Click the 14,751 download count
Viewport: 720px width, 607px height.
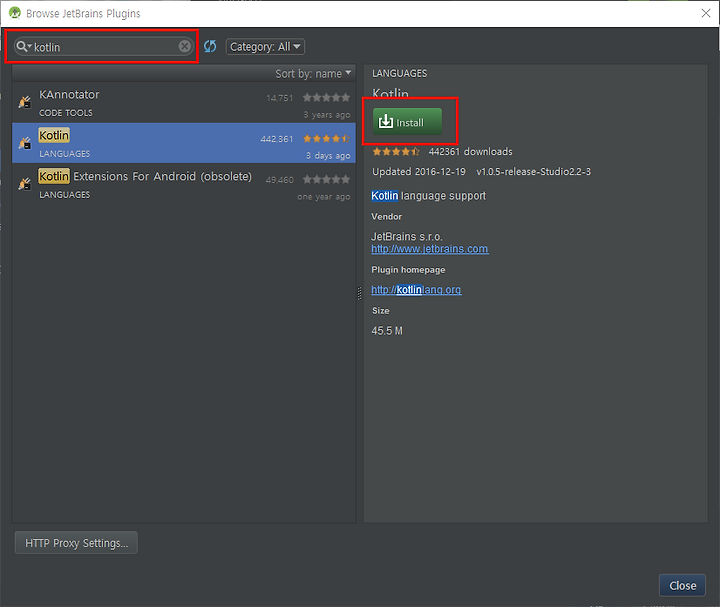[279, 98]
